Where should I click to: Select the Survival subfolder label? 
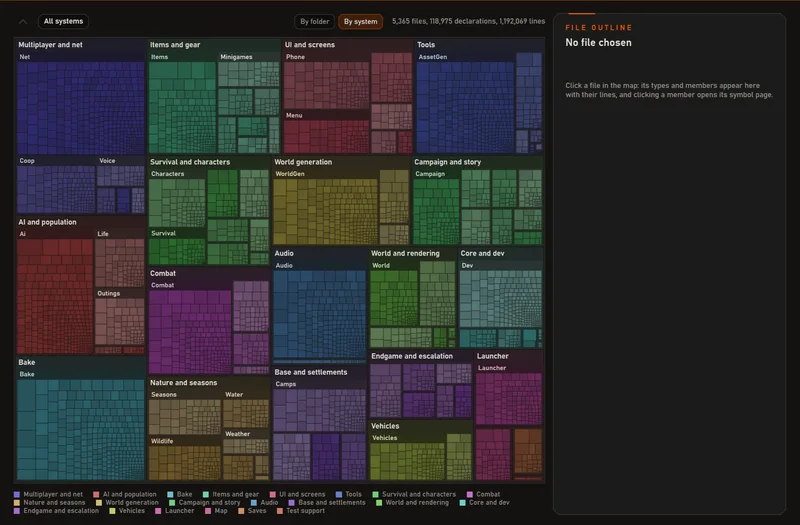(x=163, y=233)
